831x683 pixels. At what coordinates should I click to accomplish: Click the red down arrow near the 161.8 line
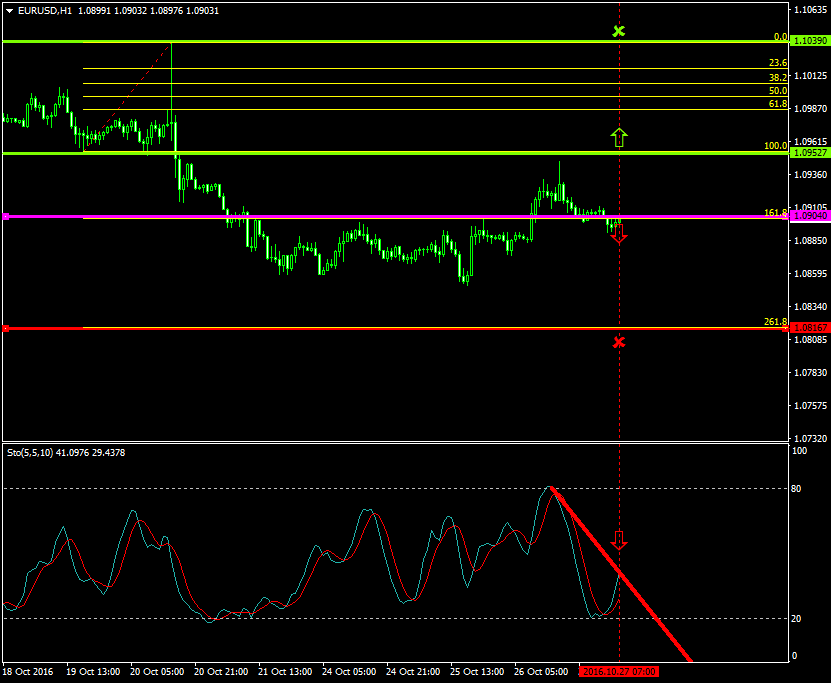point(620,234)
